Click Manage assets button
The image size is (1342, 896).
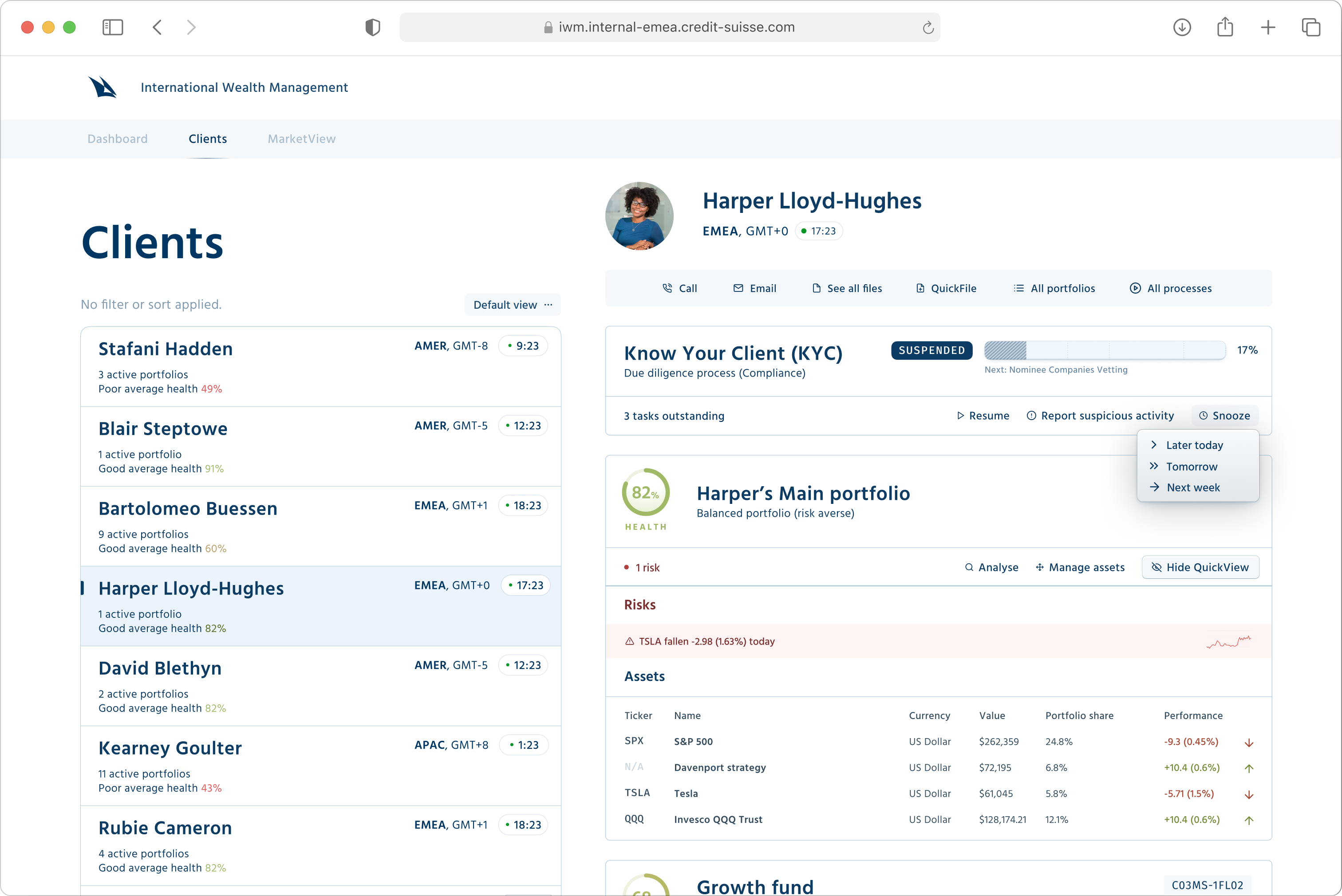click(1080, 567)
